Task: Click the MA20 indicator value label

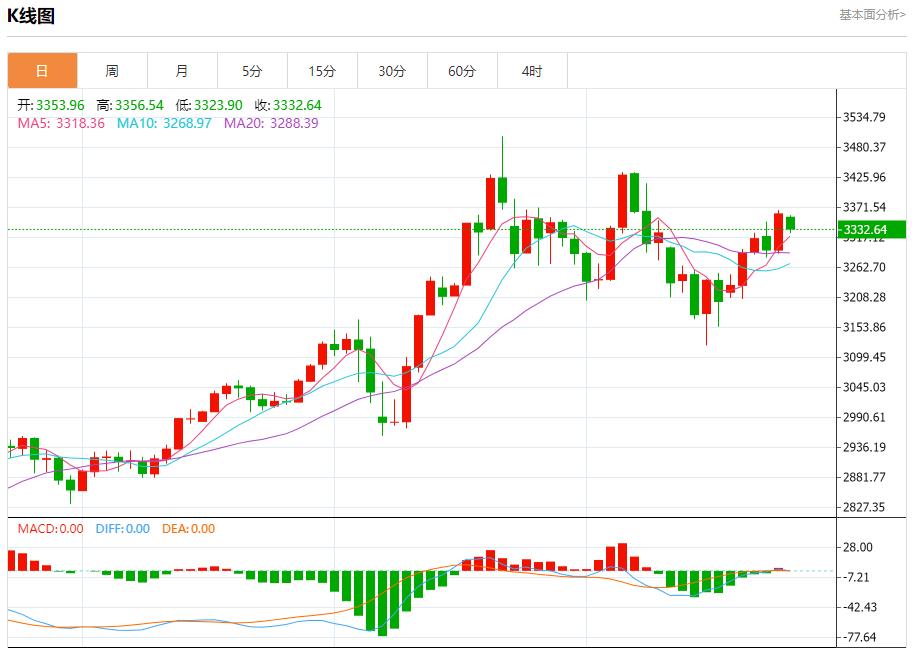Action: coord(271,123)
